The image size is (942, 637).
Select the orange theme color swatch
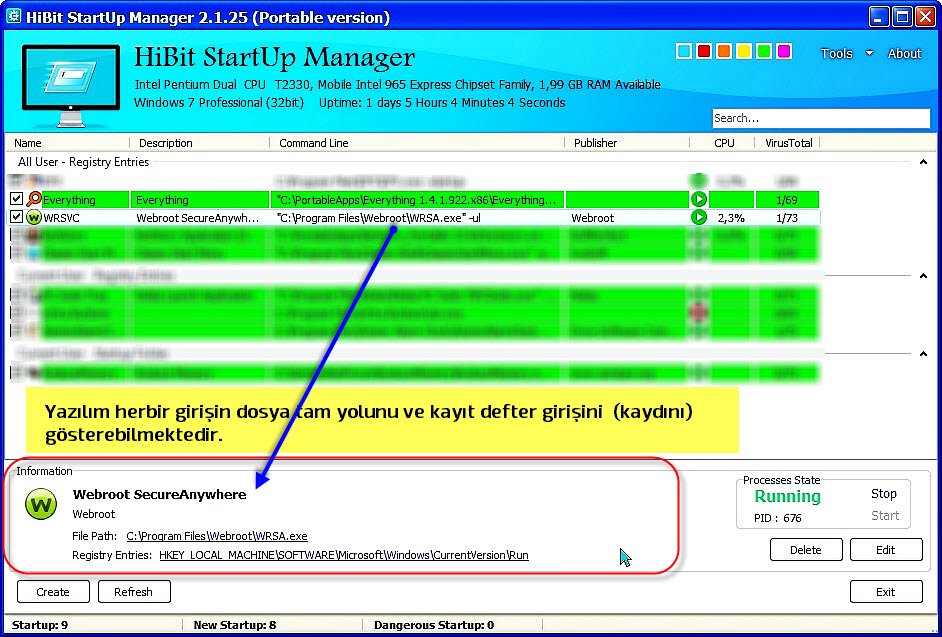(724, 51)
